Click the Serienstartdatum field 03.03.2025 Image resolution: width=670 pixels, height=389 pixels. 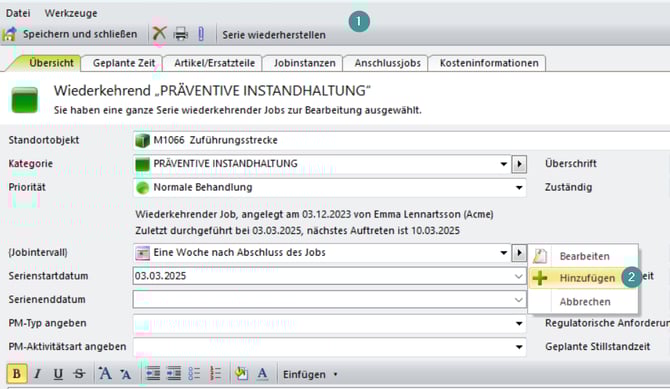click(329, 276)
